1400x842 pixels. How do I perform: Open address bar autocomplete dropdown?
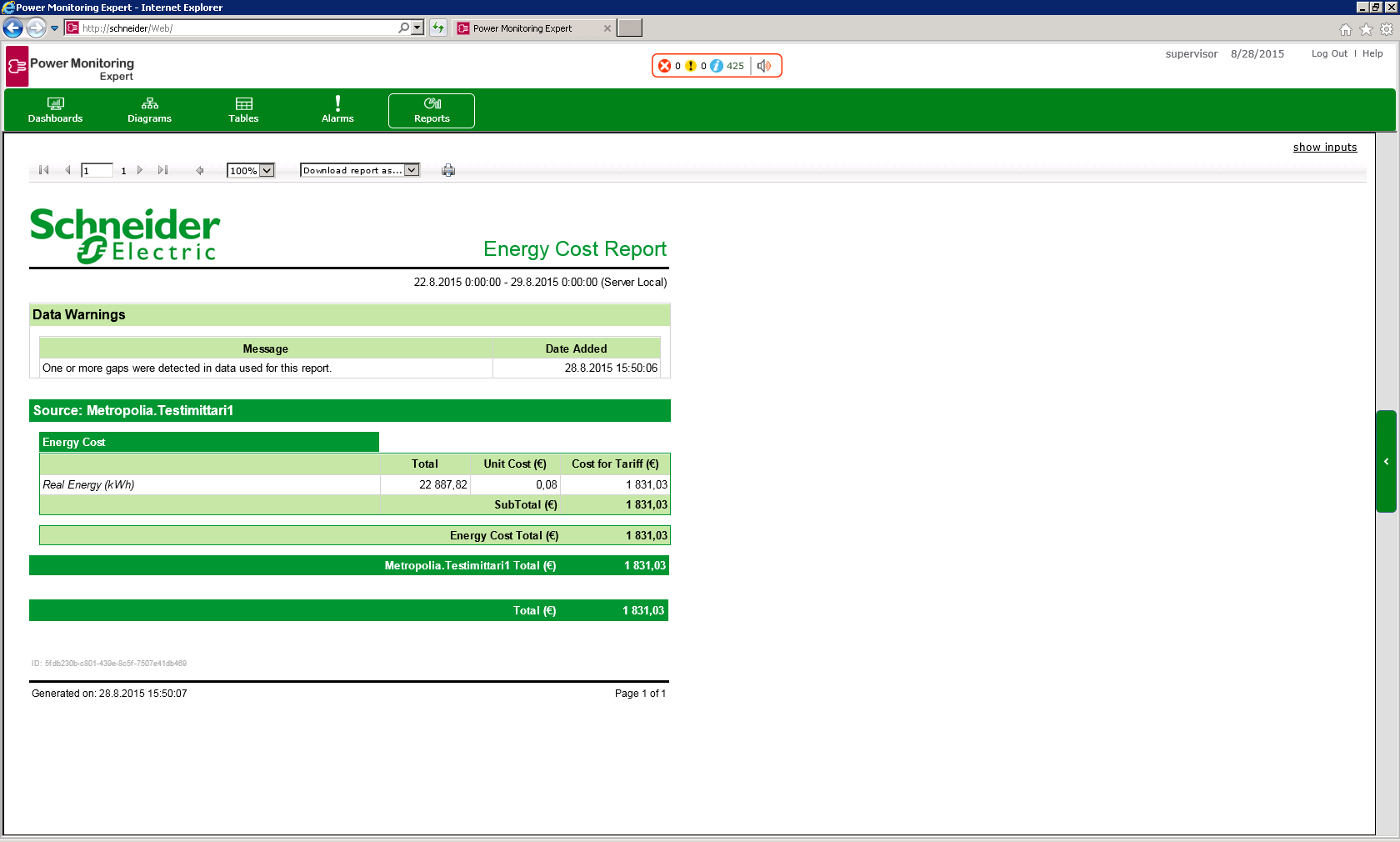tap(417, 28)
